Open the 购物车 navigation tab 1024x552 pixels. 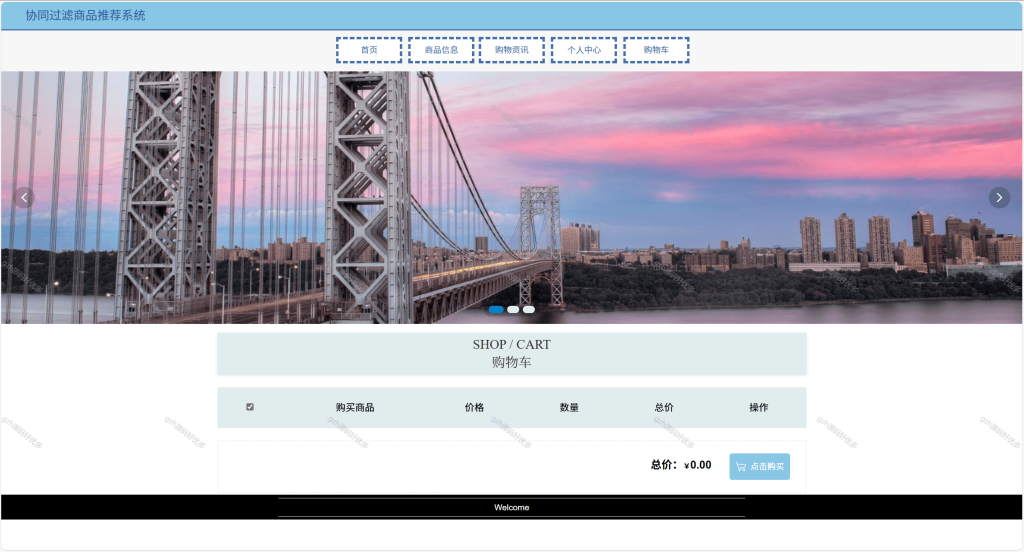click(656, 50)
